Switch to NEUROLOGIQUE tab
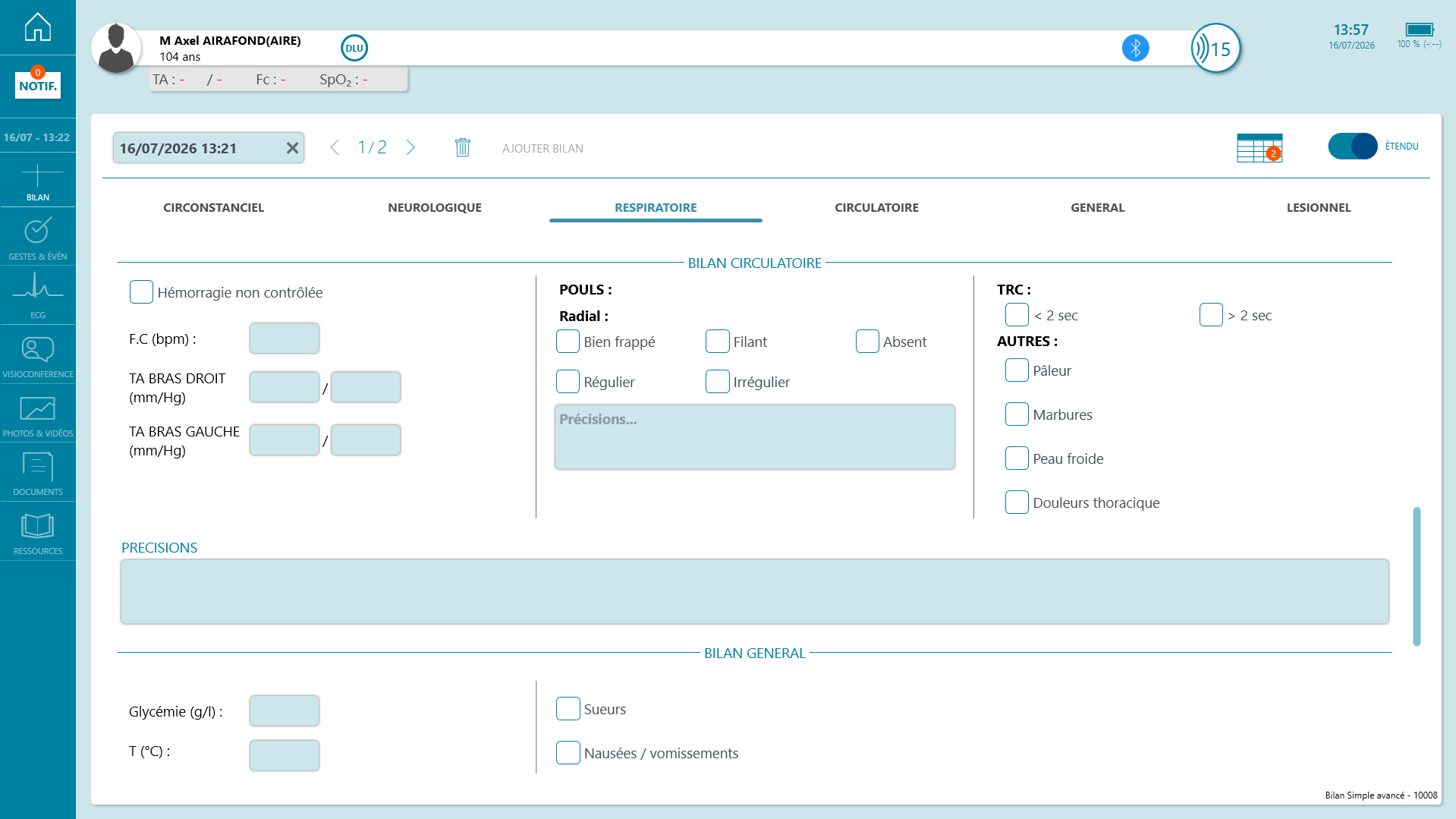 click(x=435, y=207)
